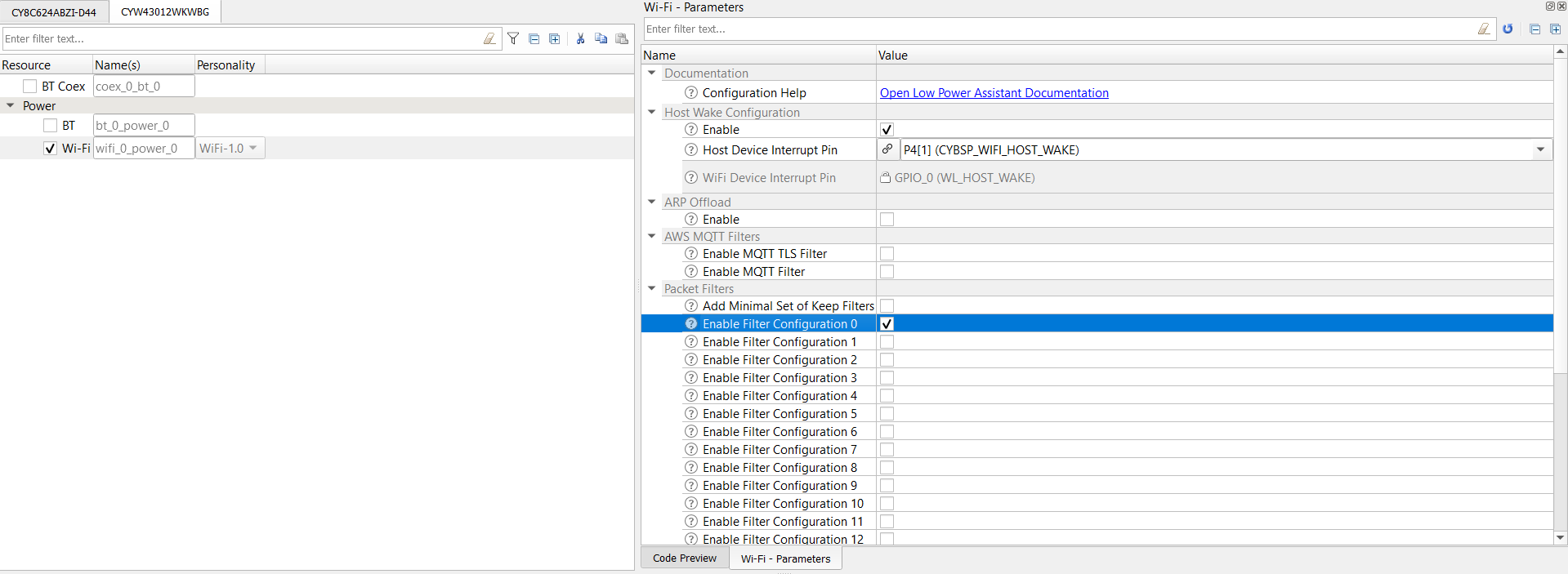
Task: Expand all parameter groups icon
Action: tap(1556, 29)
